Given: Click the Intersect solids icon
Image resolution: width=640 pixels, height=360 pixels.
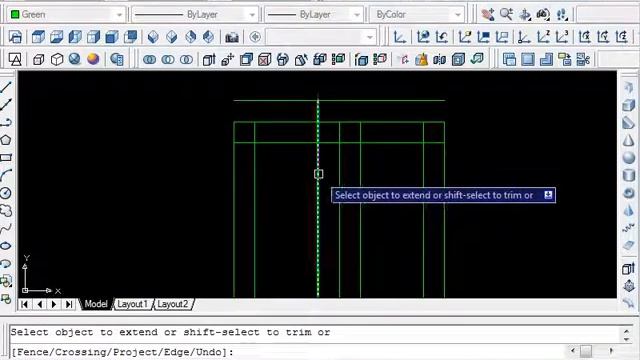Looking at the screenshot, I should [x=187, y=60].
